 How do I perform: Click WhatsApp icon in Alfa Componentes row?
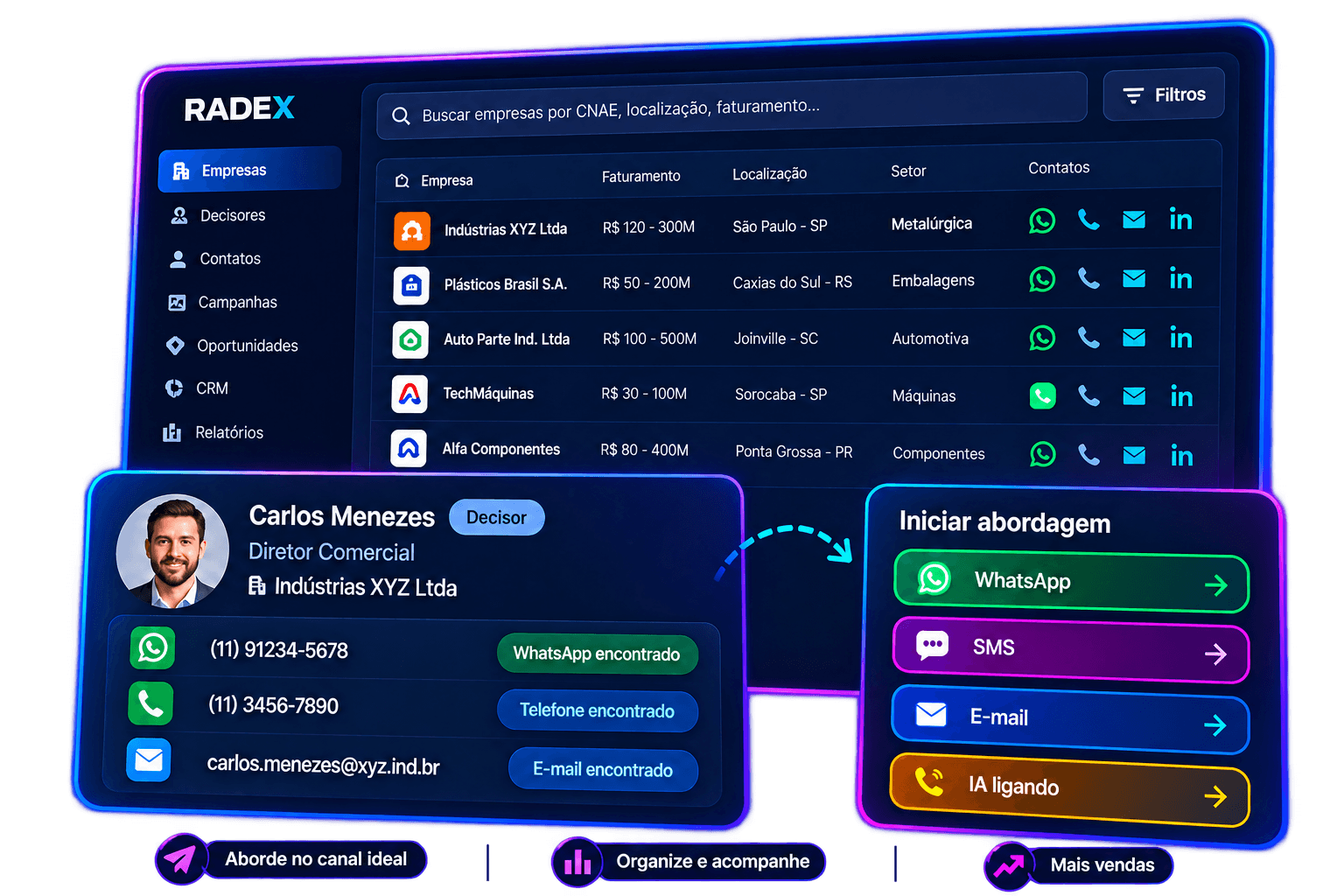[1043, 454]
